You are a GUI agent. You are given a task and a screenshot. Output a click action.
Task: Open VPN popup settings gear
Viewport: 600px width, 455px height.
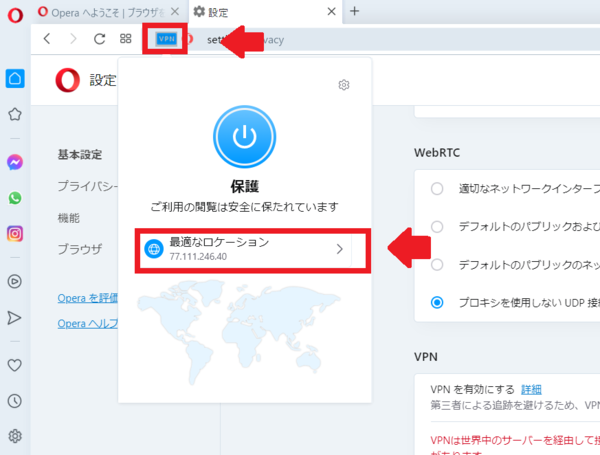point(344,85)
